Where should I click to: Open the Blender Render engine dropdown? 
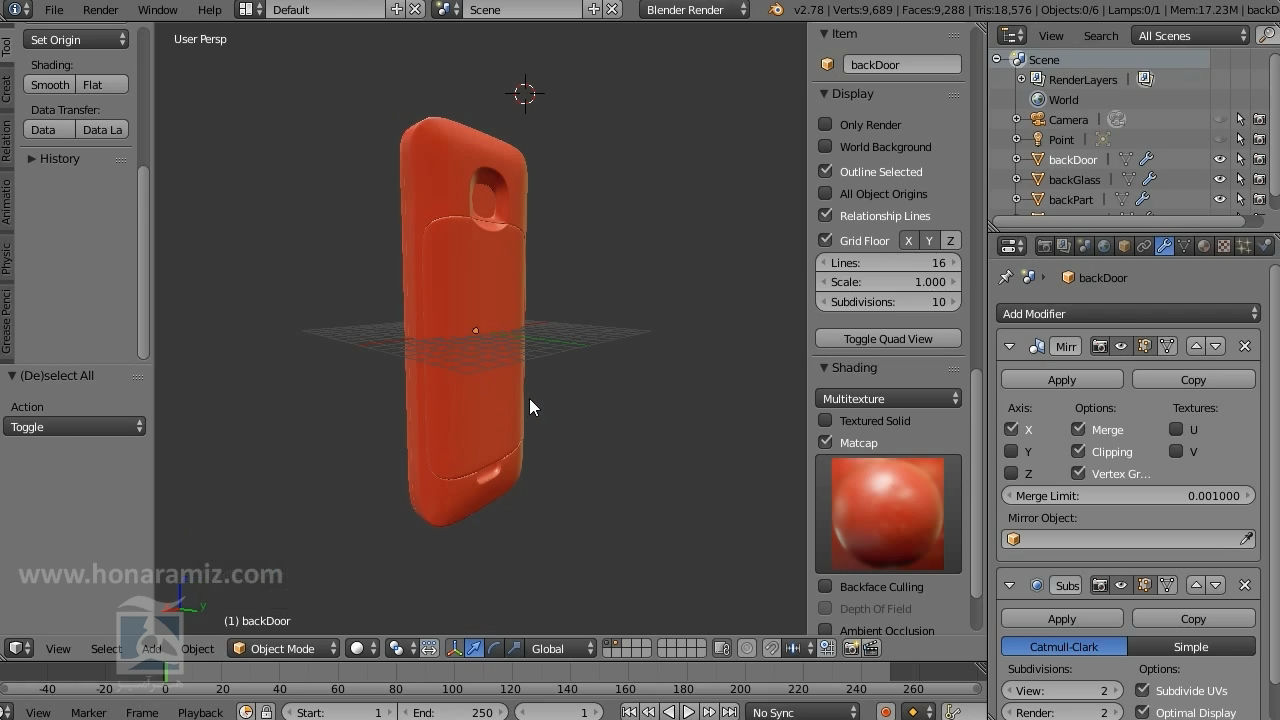696,9
